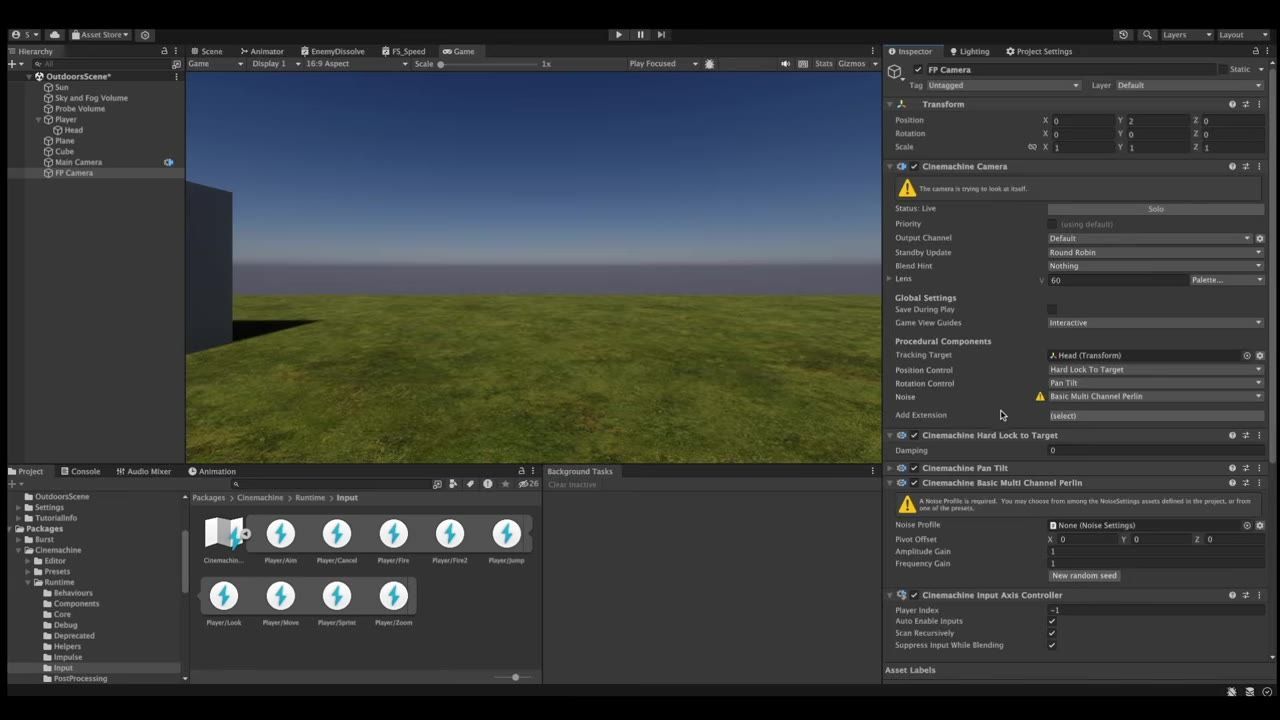
Task: Change Position Control dropdown
Action: (x=1155, y=370)
